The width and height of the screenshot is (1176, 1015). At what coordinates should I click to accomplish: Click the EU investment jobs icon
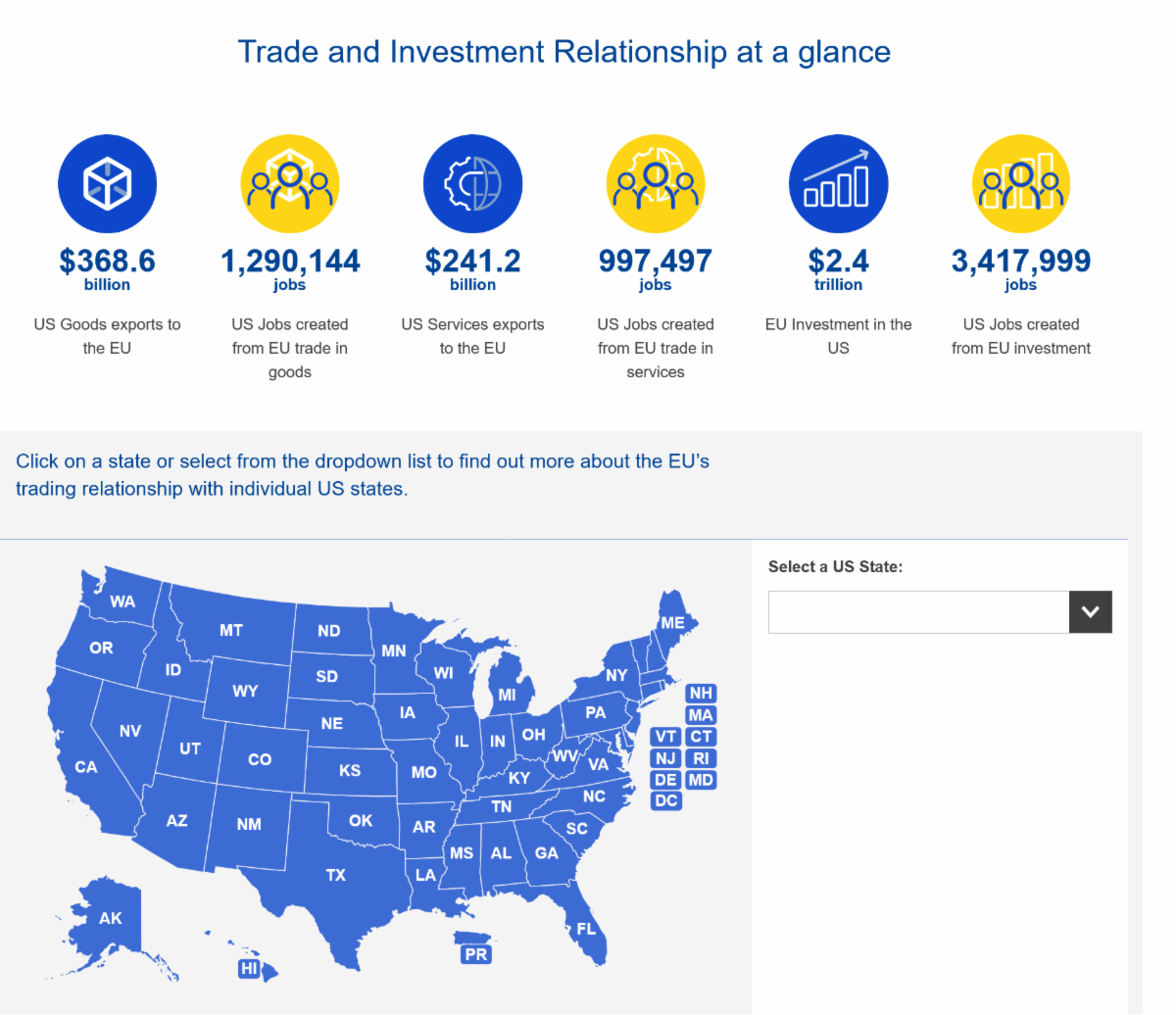pyautogui.click(x=1021, y=184)
